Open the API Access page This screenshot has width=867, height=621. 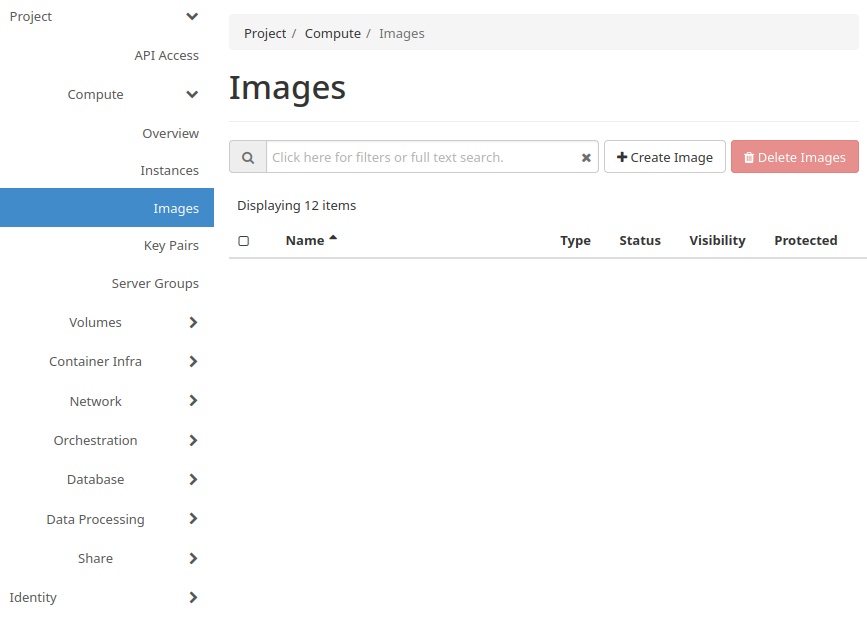tap(166, 56)
